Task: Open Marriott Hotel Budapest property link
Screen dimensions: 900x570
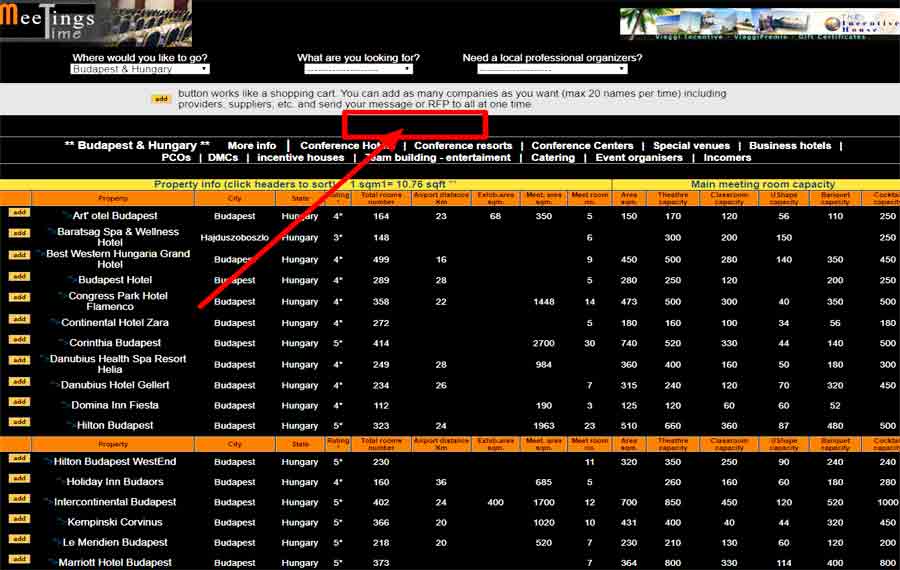Action: [x=115, y=563]
